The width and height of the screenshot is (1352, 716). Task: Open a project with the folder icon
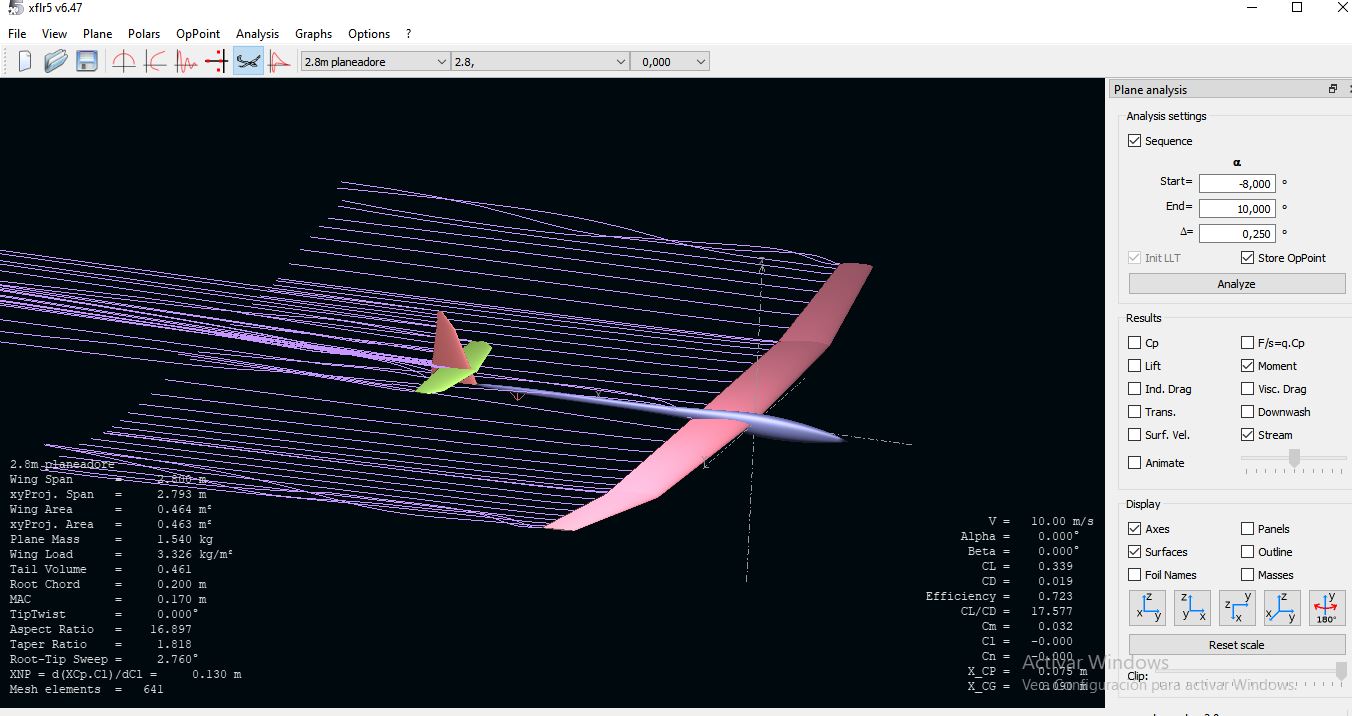(56, 62)
